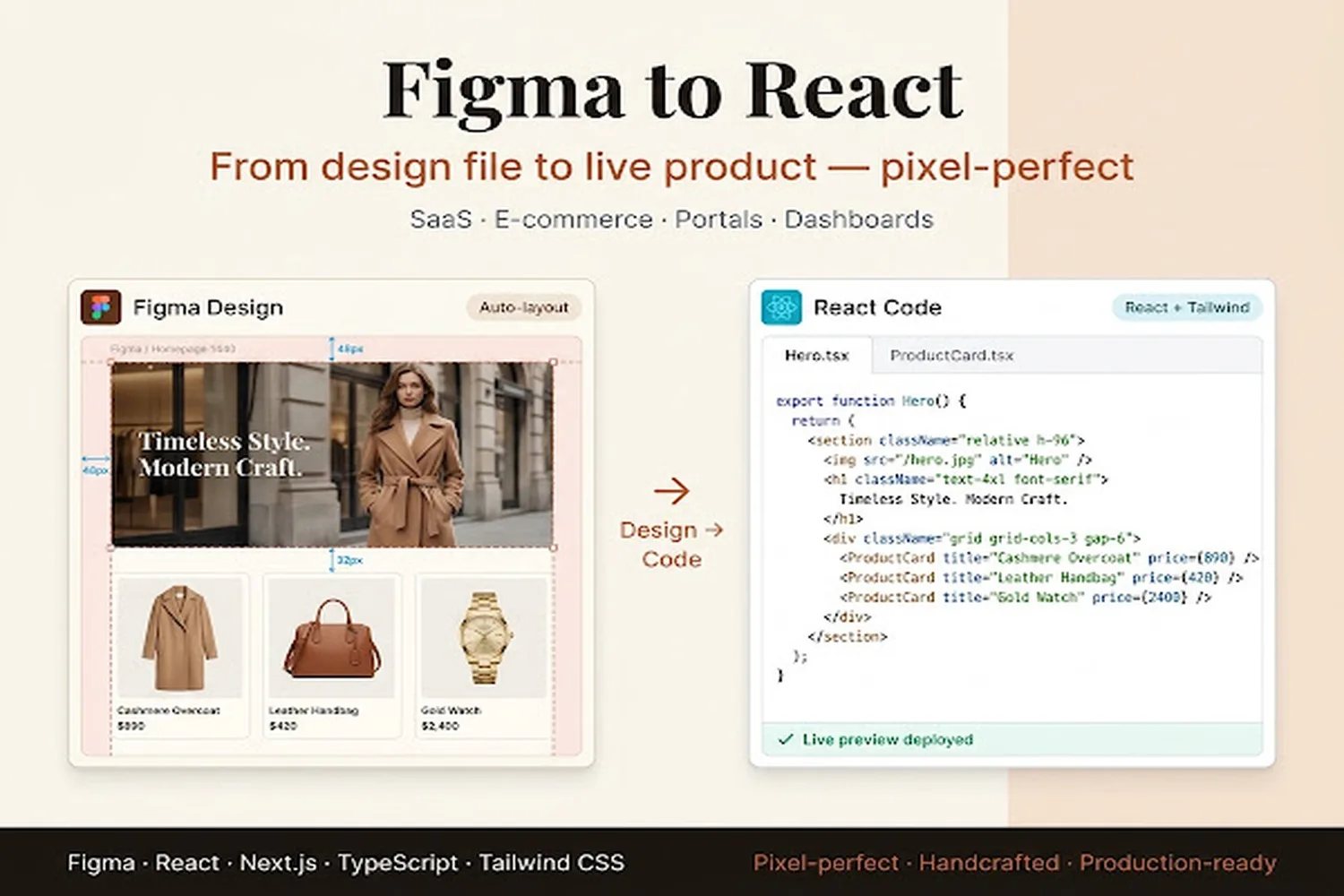
Task: Click the 'From design file to live product' subtitle
Action: (513, 168)
